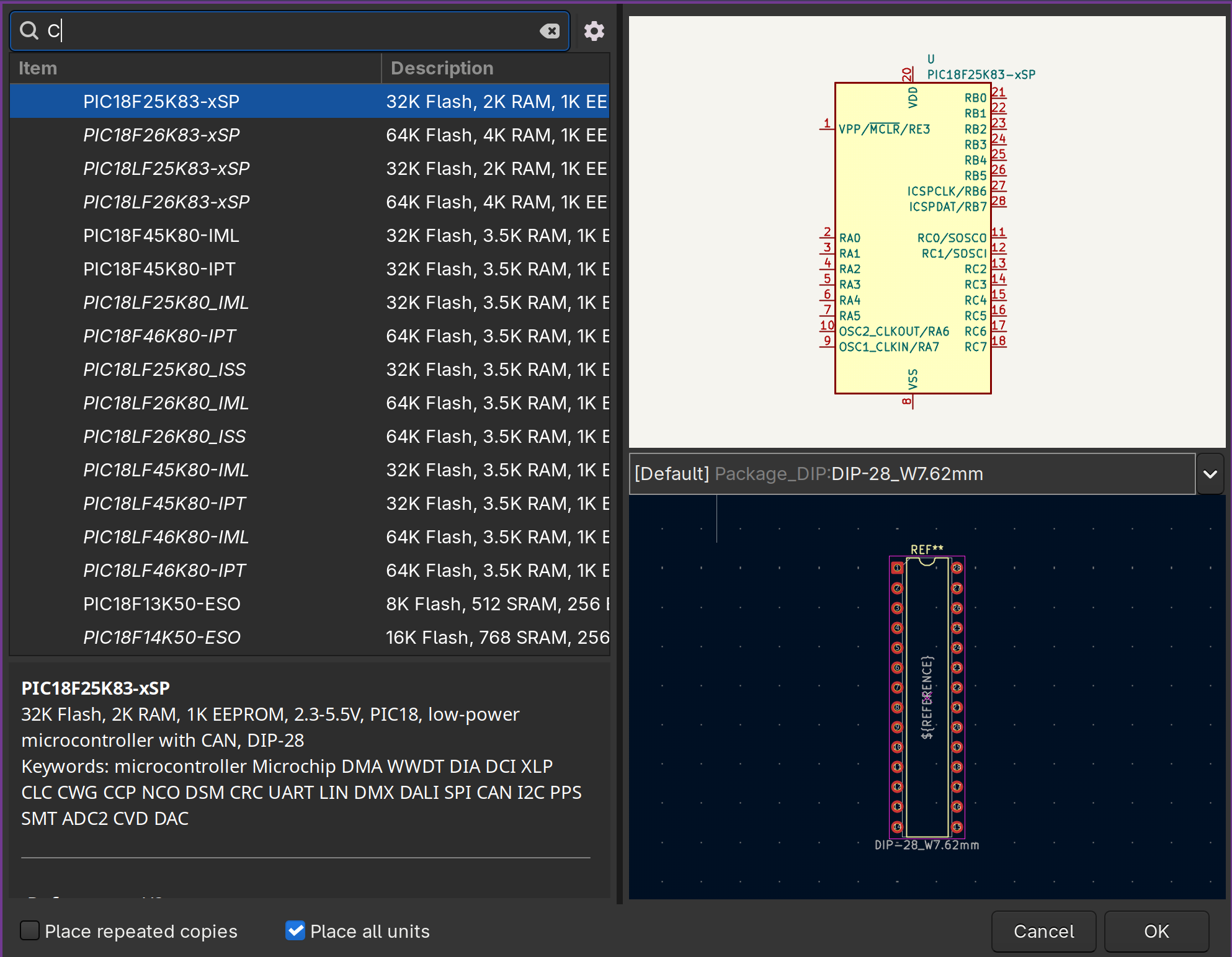Click the magnifier search icon

pyautogui.click(x=29, y=30)
